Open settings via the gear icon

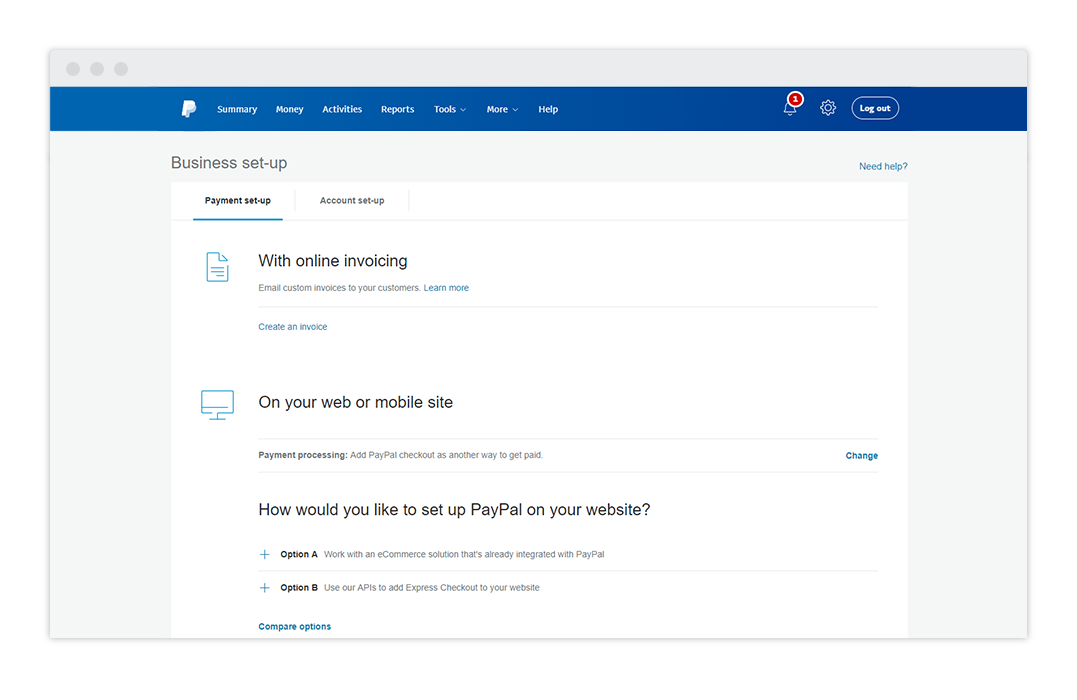pos(828,108)
